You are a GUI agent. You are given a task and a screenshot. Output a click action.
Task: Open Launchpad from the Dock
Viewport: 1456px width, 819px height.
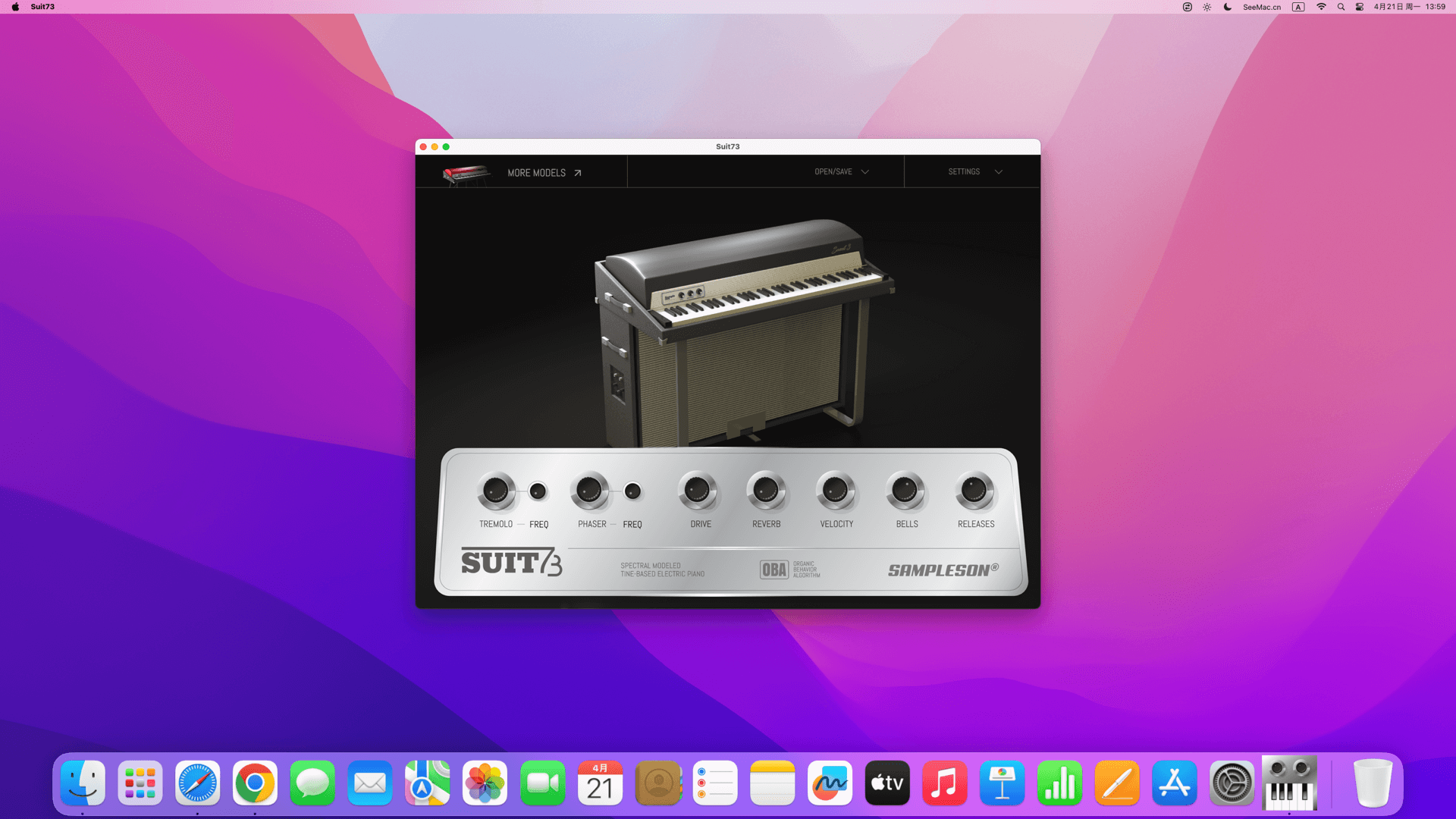140,783
